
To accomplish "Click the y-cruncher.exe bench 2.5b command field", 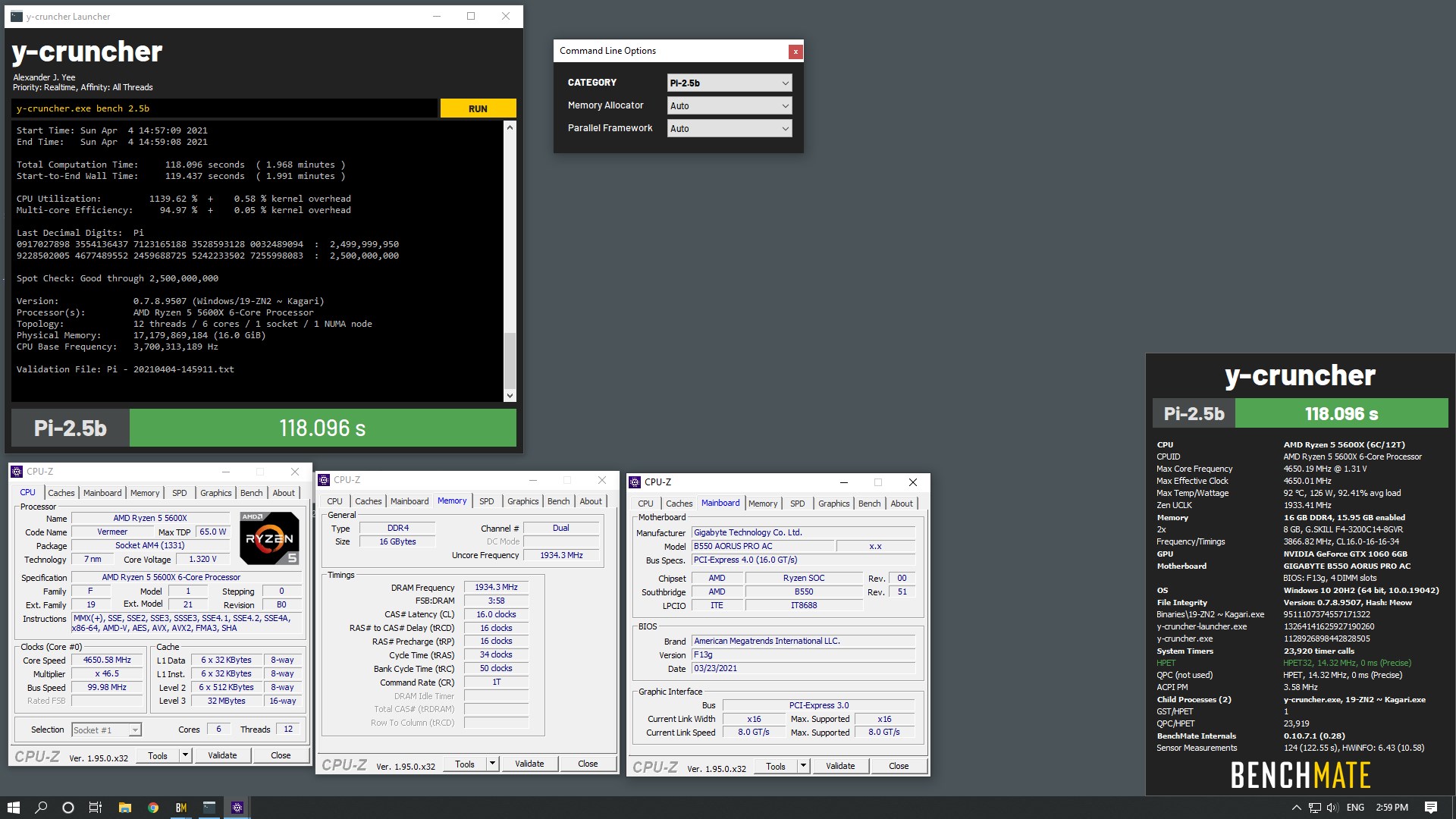I will 224,108.
